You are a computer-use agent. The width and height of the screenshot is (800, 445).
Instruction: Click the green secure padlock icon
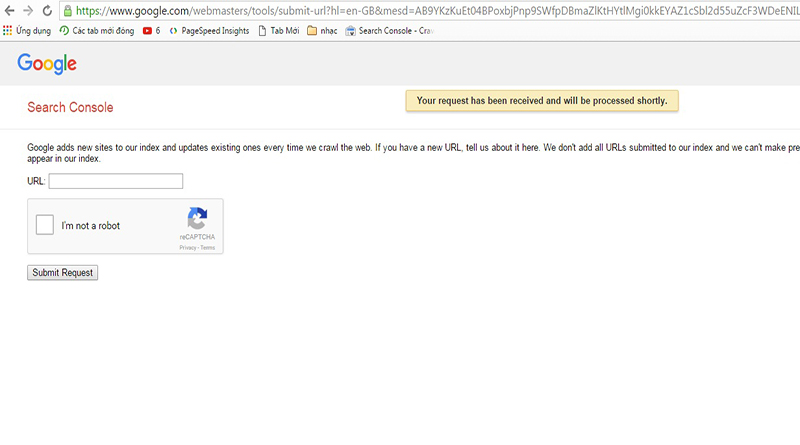(x=67, y=11)
